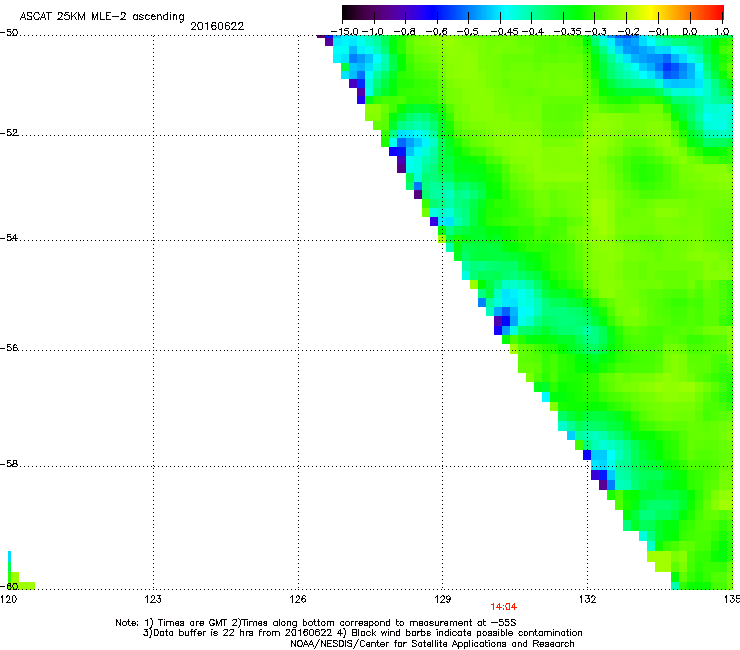Viewport: 740px width, 650px height.
Task: Click the note line 'Times are GMT'
Action: click(x=316, y=623)
